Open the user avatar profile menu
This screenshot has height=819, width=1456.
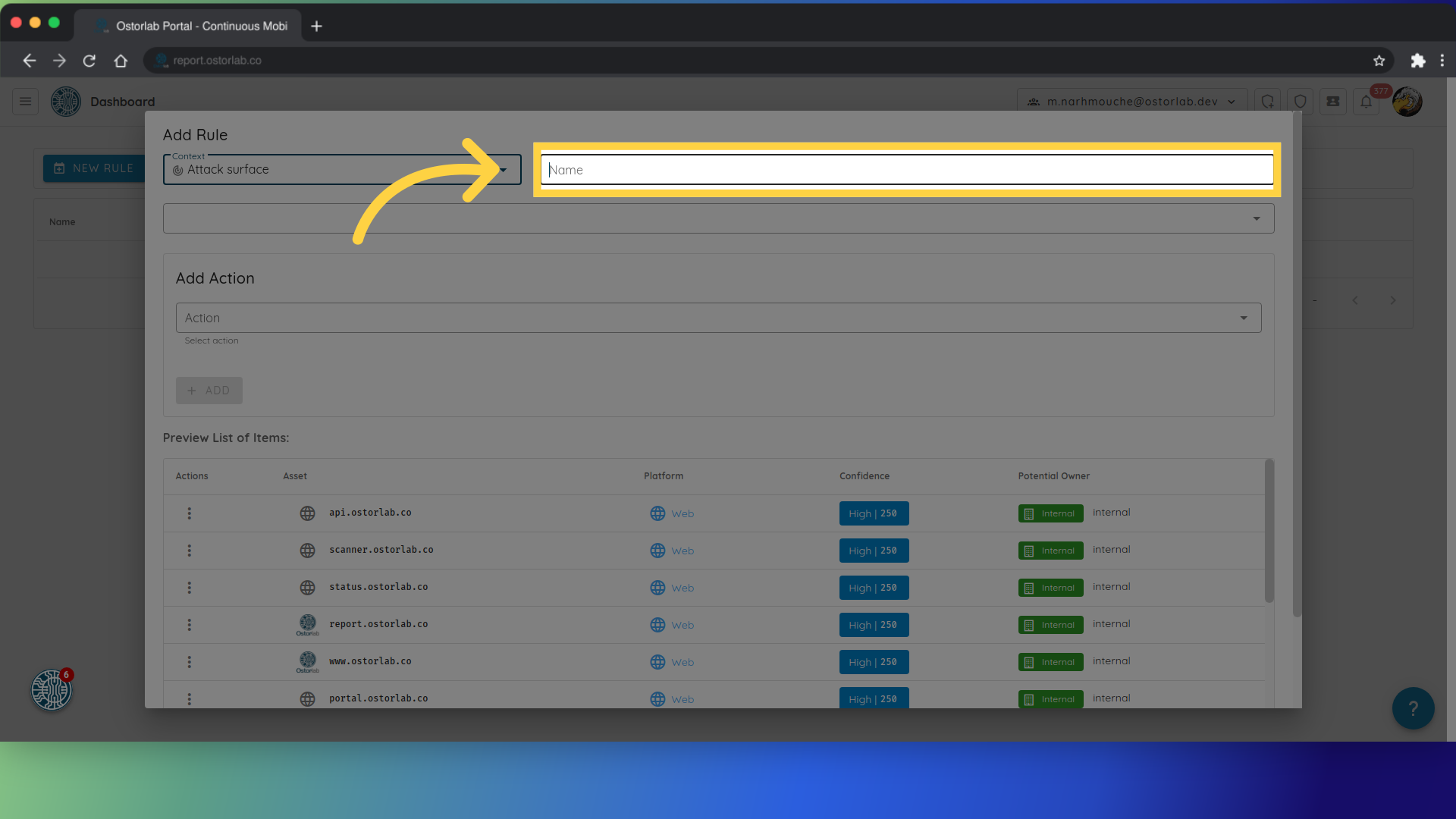click(1407, 102)
